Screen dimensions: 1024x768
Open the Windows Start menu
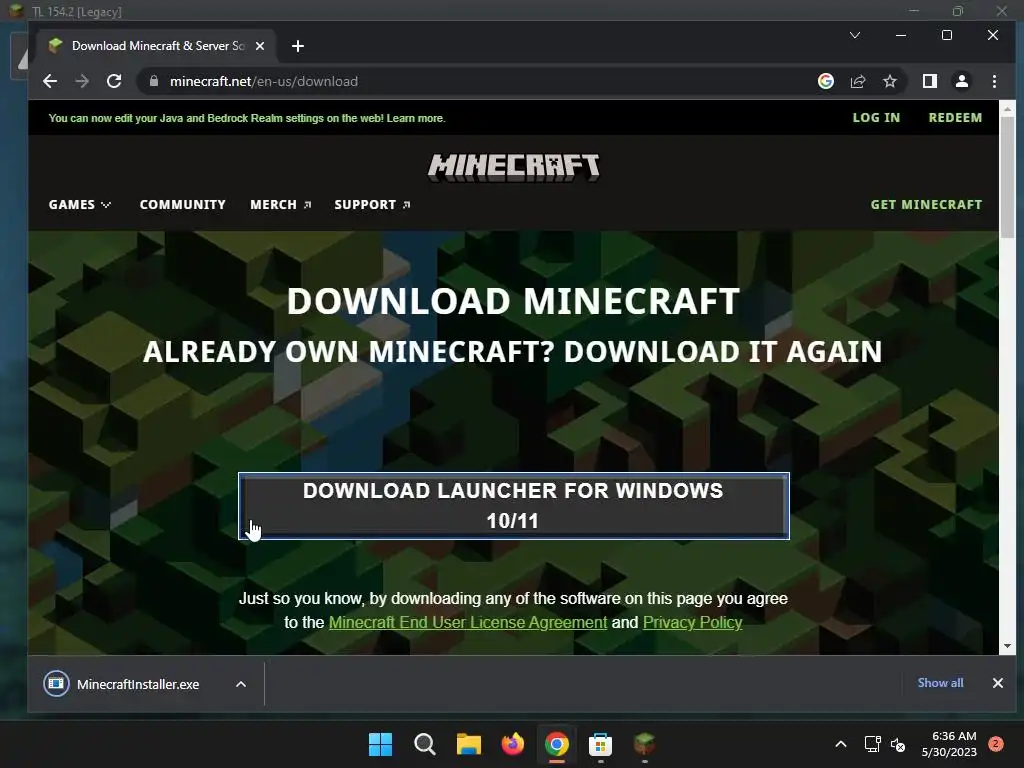[380, 744]
